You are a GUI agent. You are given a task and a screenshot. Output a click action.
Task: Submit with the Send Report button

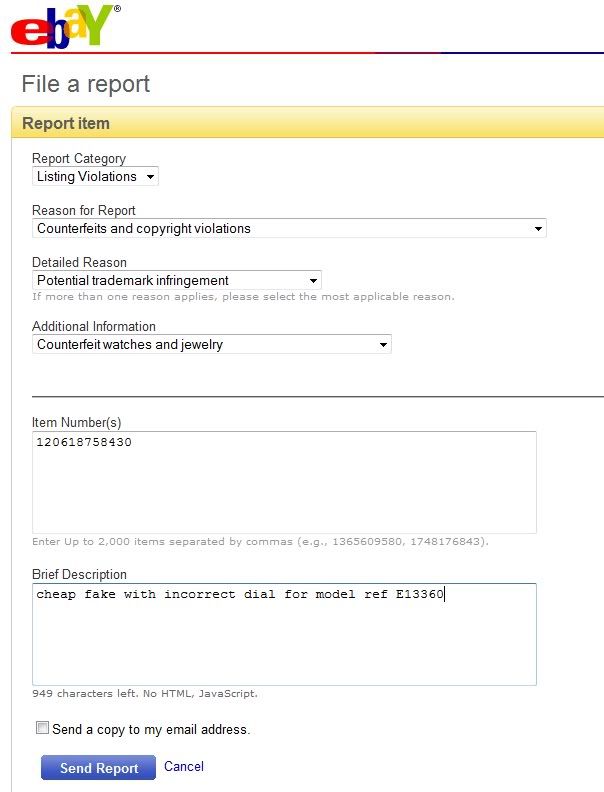tap(98, 768)
